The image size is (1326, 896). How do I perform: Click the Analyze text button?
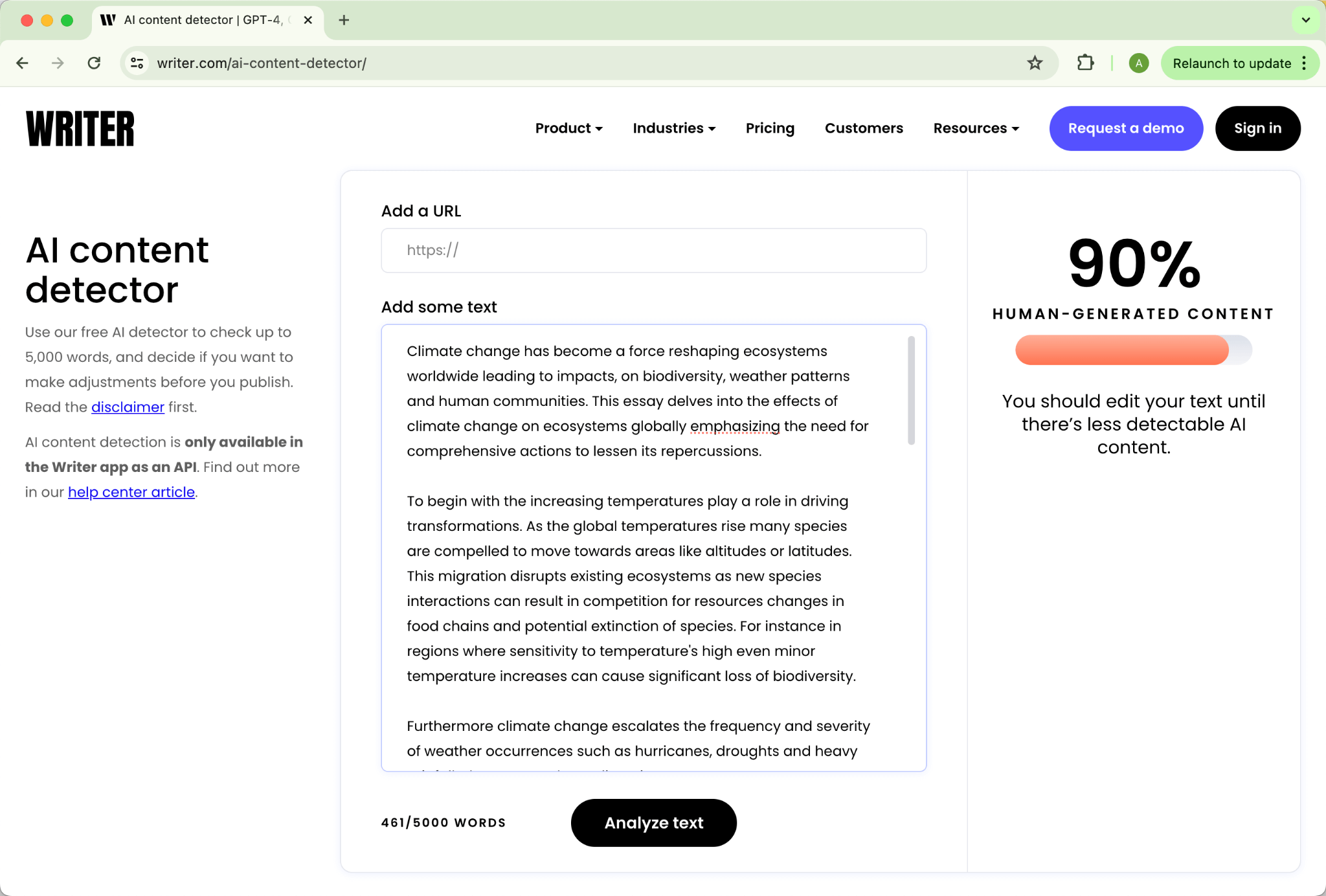pyautogui.click(x=653, y=822)
